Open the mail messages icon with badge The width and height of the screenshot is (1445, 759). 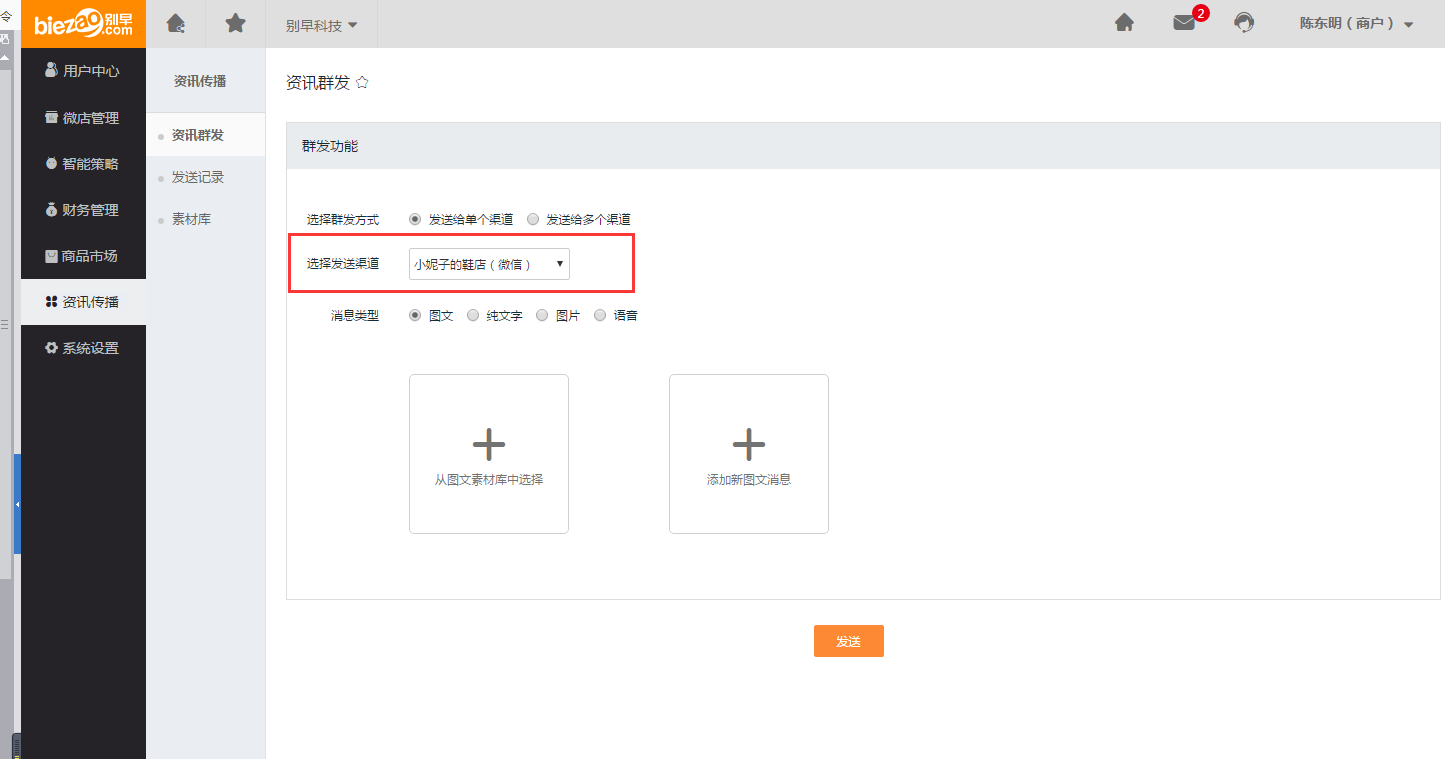(1184, 23)
